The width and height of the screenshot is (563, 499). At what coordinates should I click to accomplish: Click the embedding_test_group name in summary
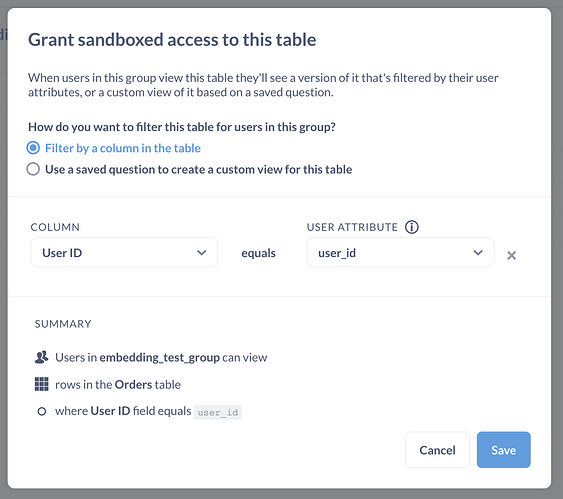[159, 358]
